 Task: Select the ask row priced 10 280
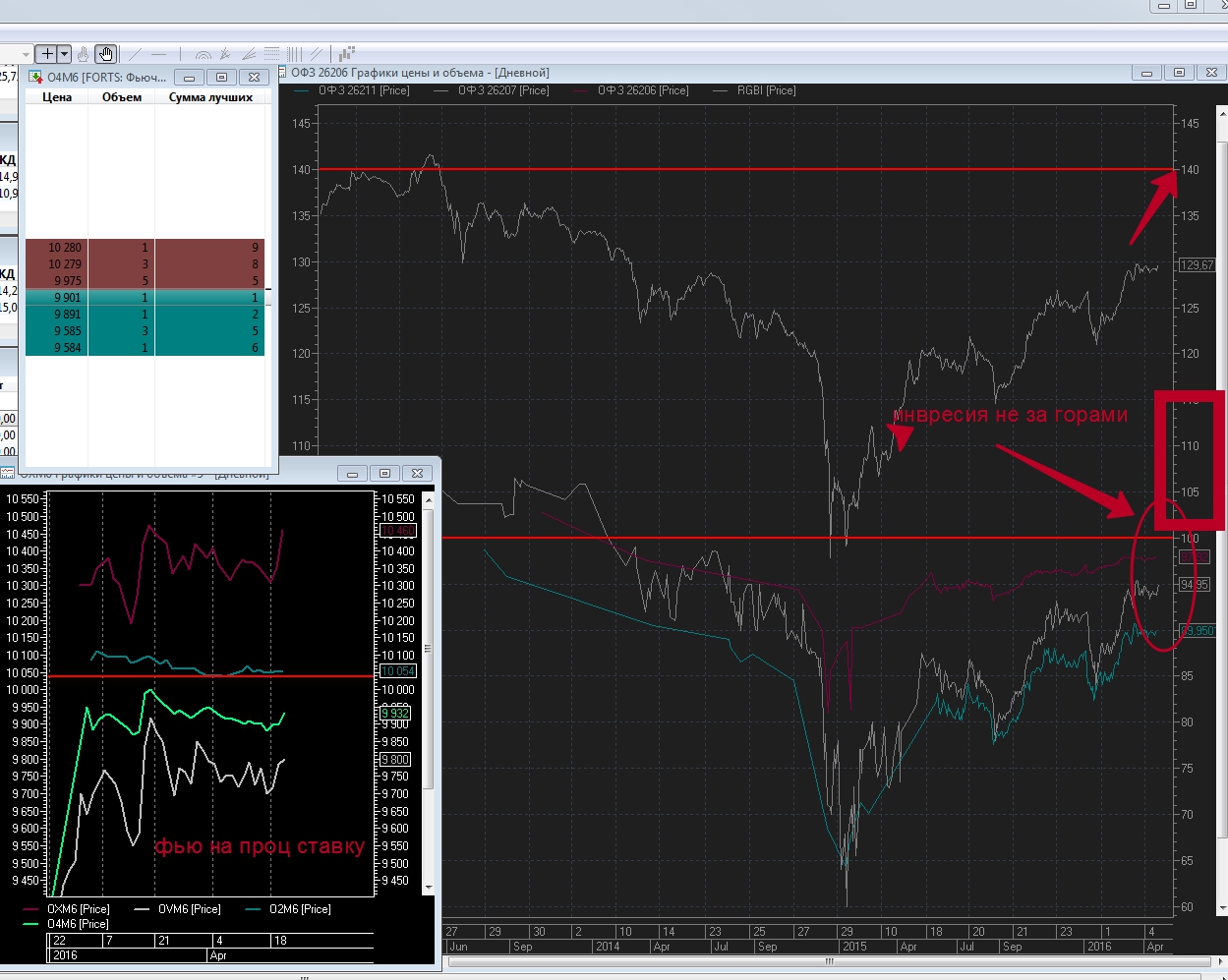[x=145, y=248]
